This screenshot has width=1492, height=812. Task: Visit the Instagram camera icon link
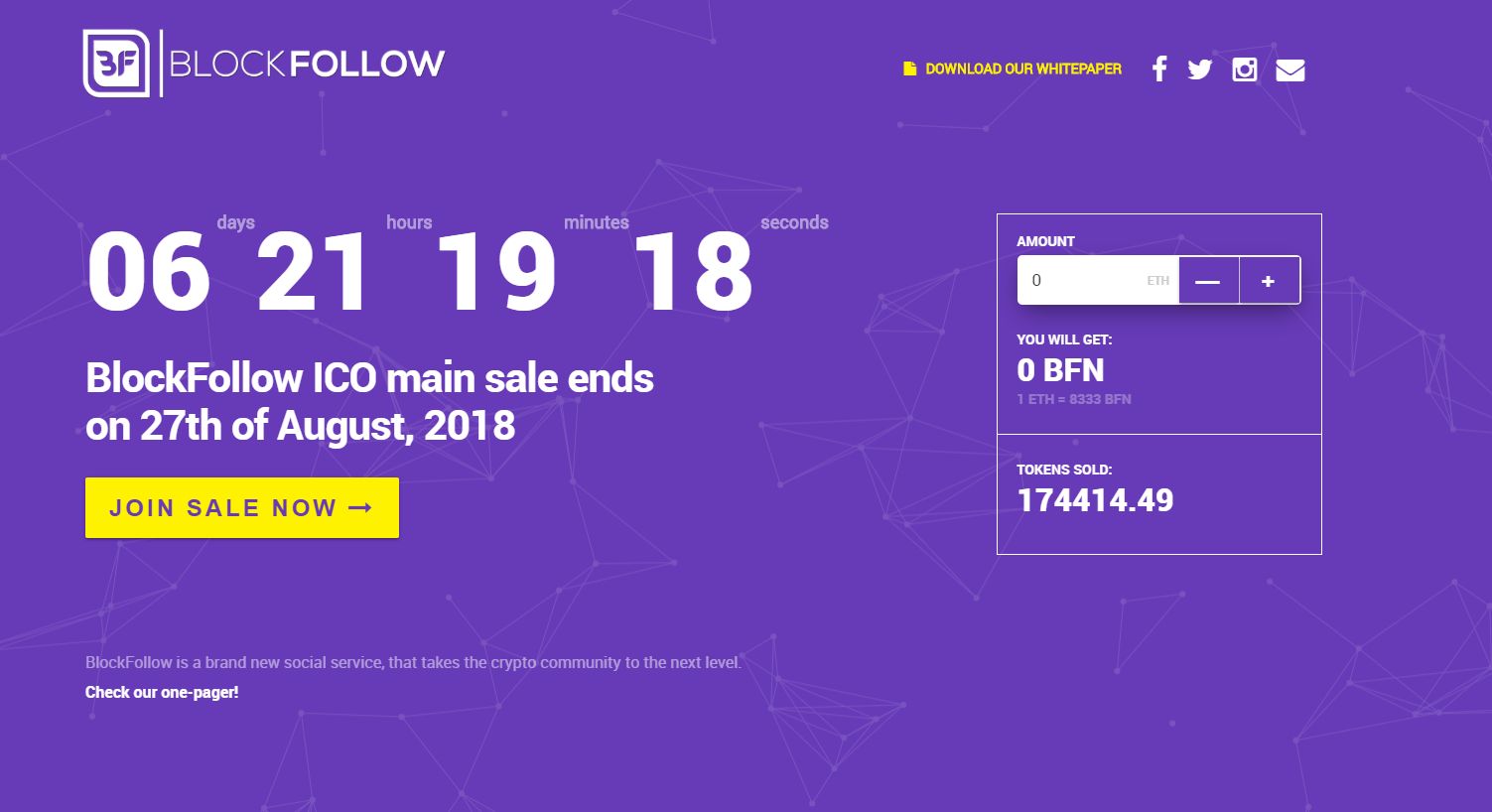[x=1245, y=69]
